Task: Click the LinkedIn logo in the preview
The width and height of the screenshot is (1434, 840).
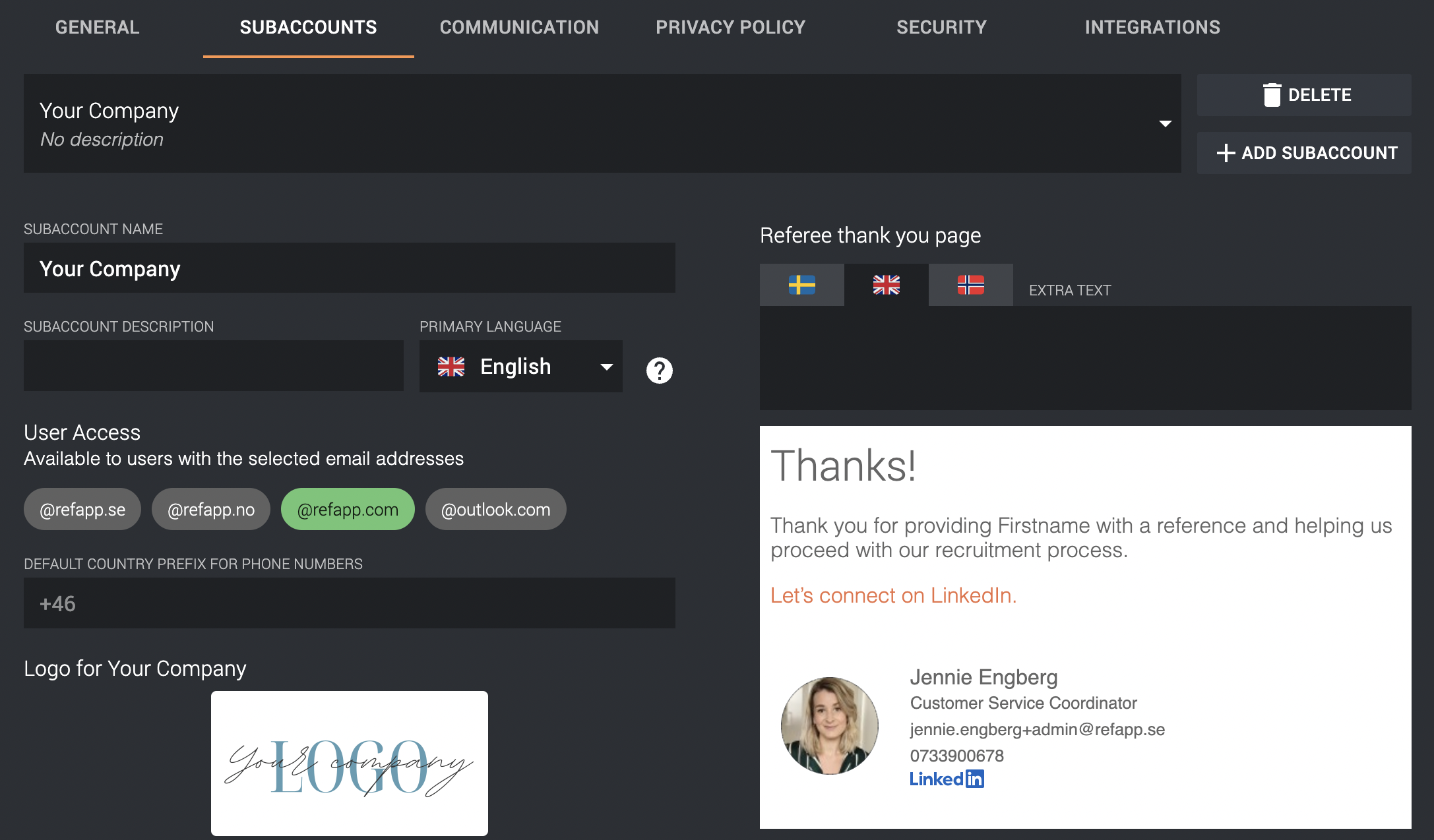Action: pos(947,779)
